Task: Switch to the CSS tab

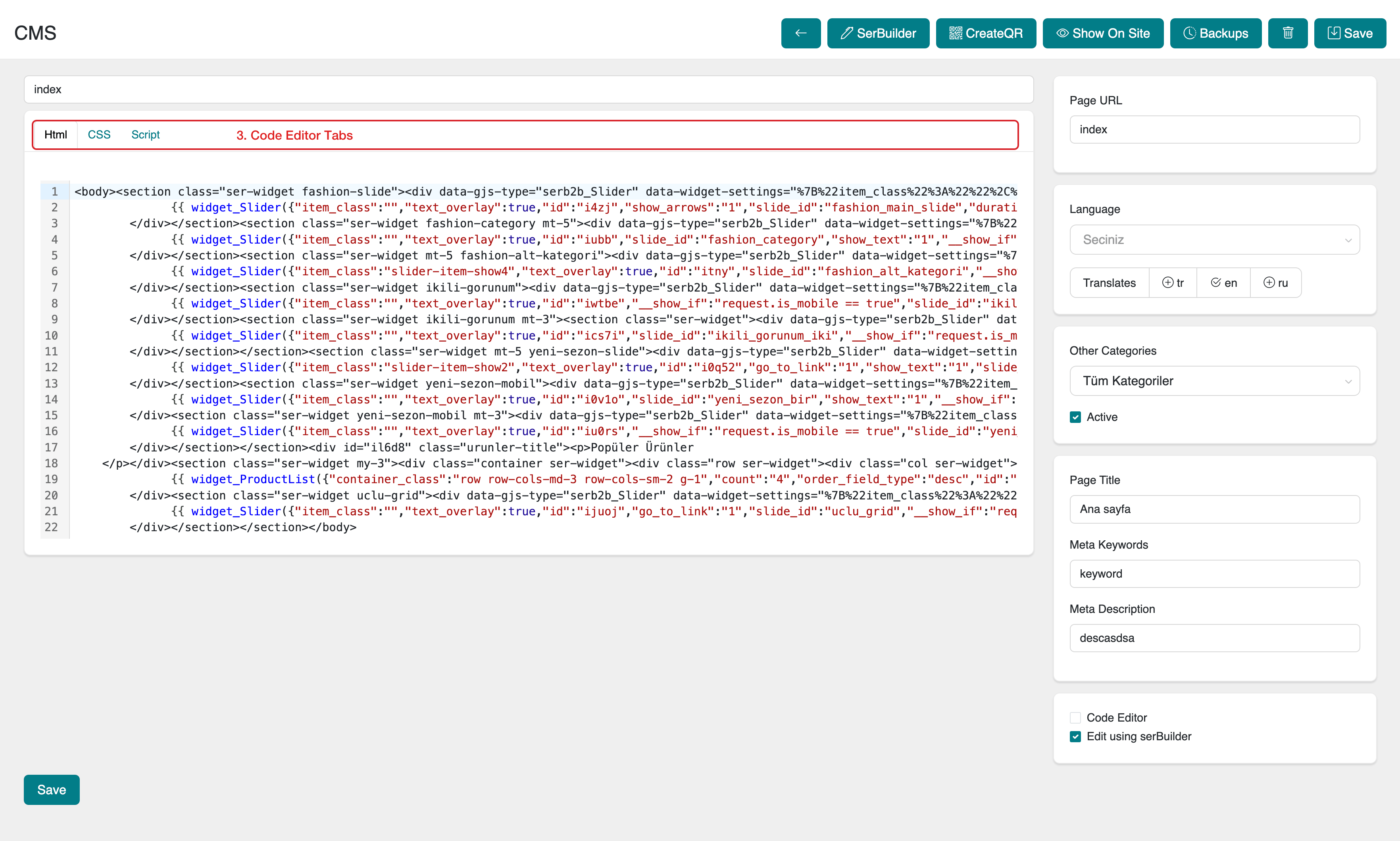Action: tap(99, 135)
